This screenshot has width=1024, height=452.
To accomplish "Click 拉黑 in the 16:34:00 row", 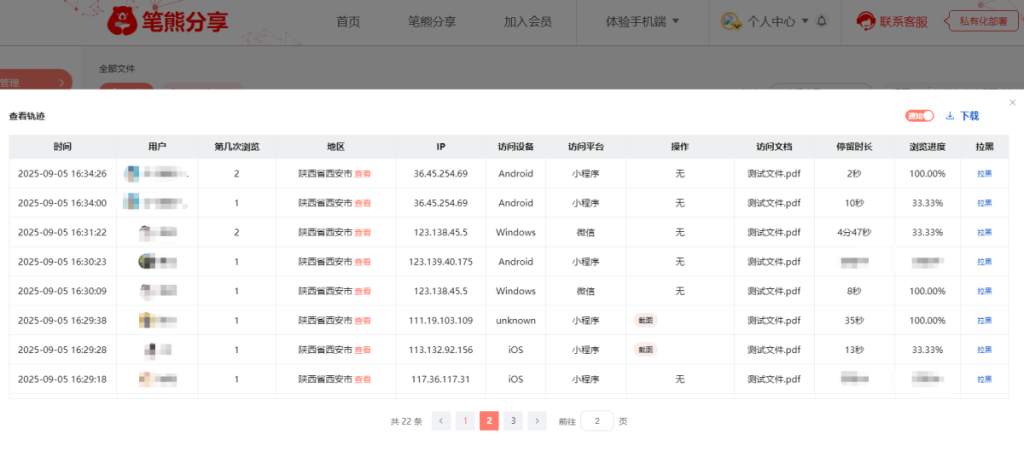I will (984, 203).
